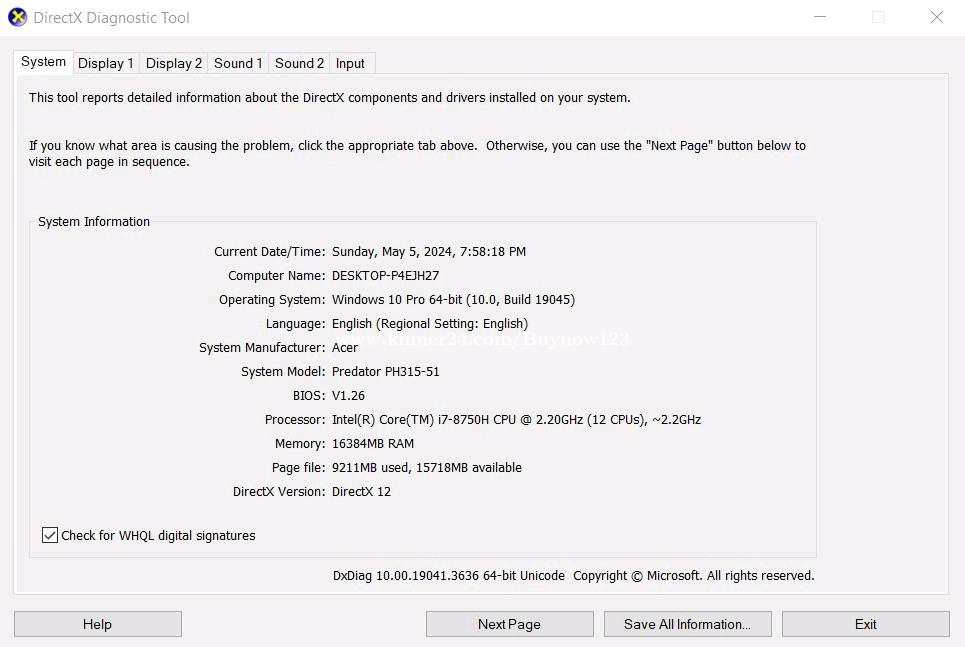
Task: Go to the Next Page
Action: click(510, 624)
